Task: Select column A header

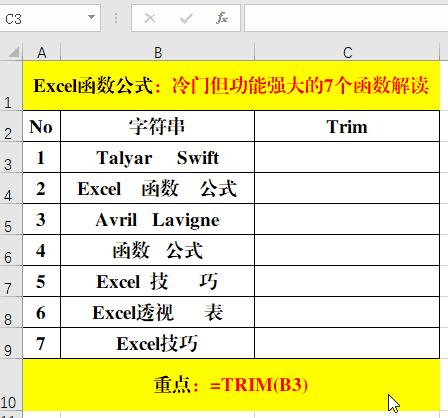Action: (42, 53)
